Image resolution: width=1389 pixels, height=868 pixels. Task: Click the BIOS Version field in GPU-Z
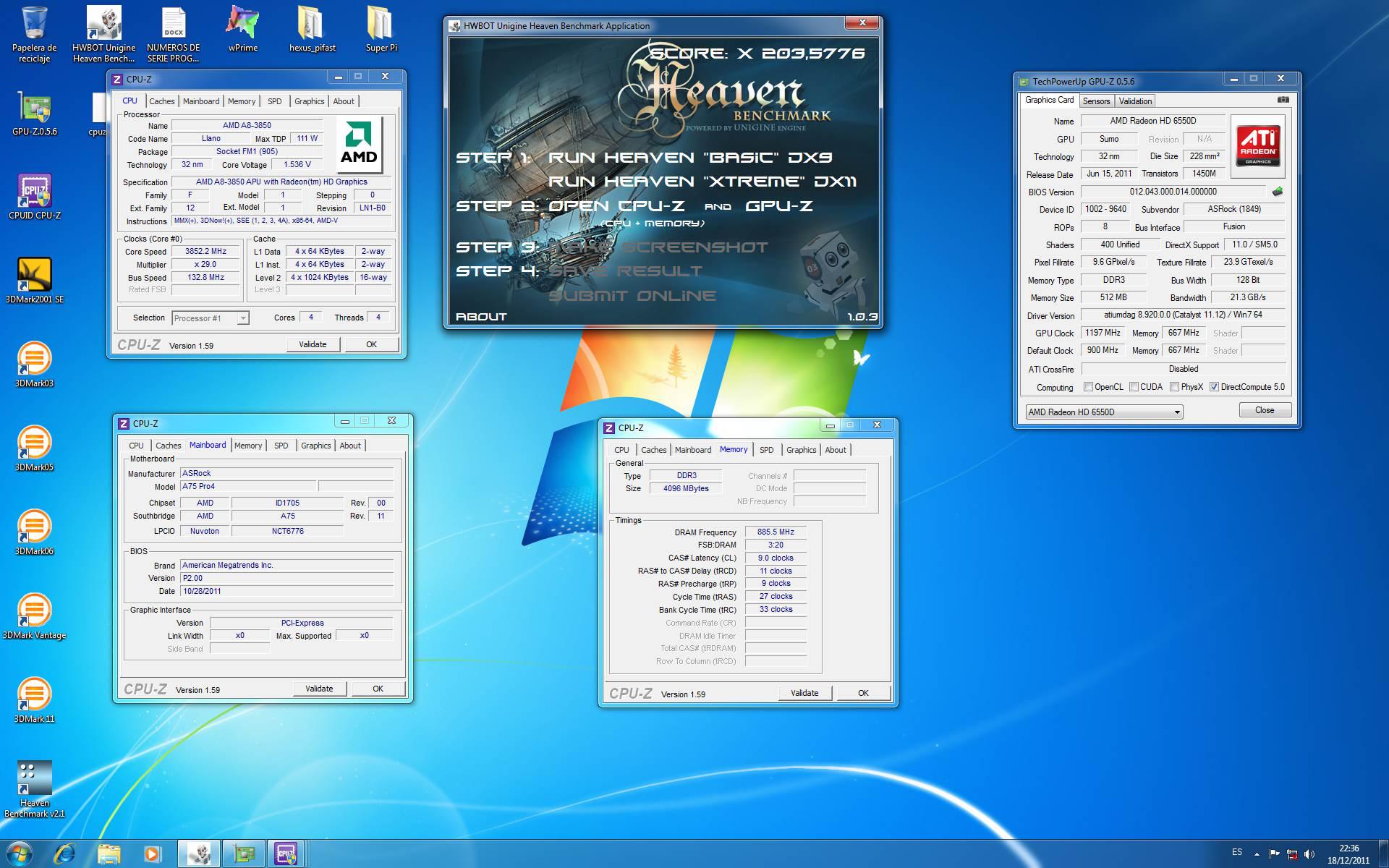pyautogui.click(x=1173, y=192)
